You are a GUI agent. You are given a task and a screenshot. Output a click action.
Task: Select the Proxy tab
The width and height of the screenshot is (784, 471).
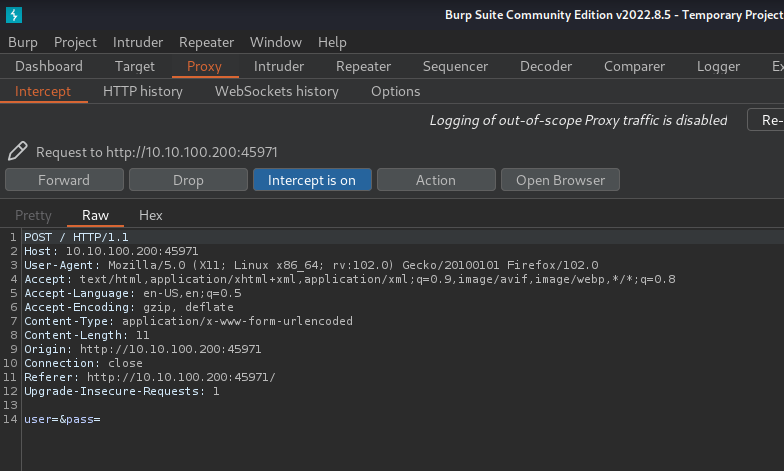tap(204, 66)
